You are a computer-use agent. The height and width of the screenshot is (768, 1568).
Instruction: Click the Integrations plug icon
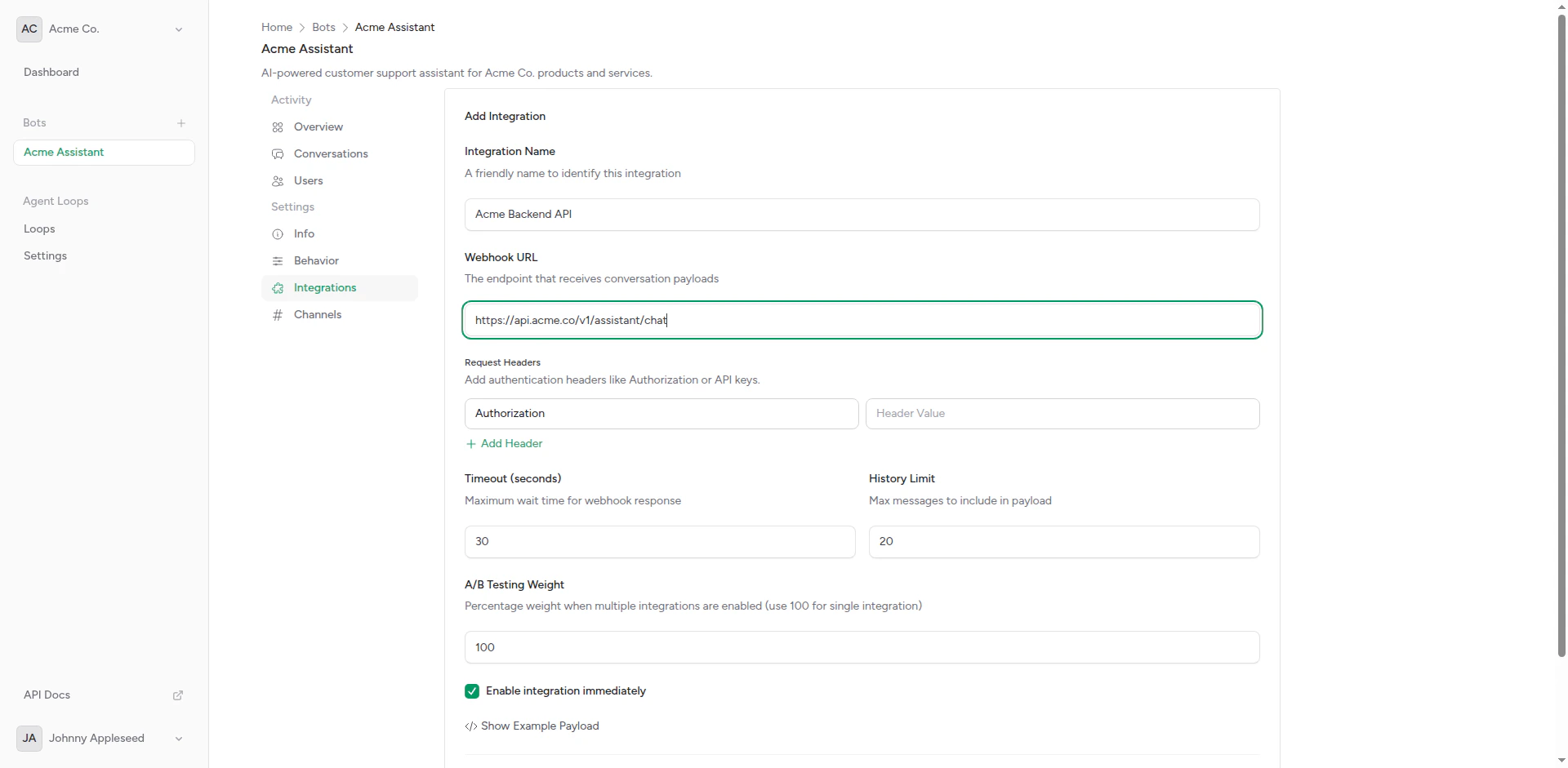278,288
